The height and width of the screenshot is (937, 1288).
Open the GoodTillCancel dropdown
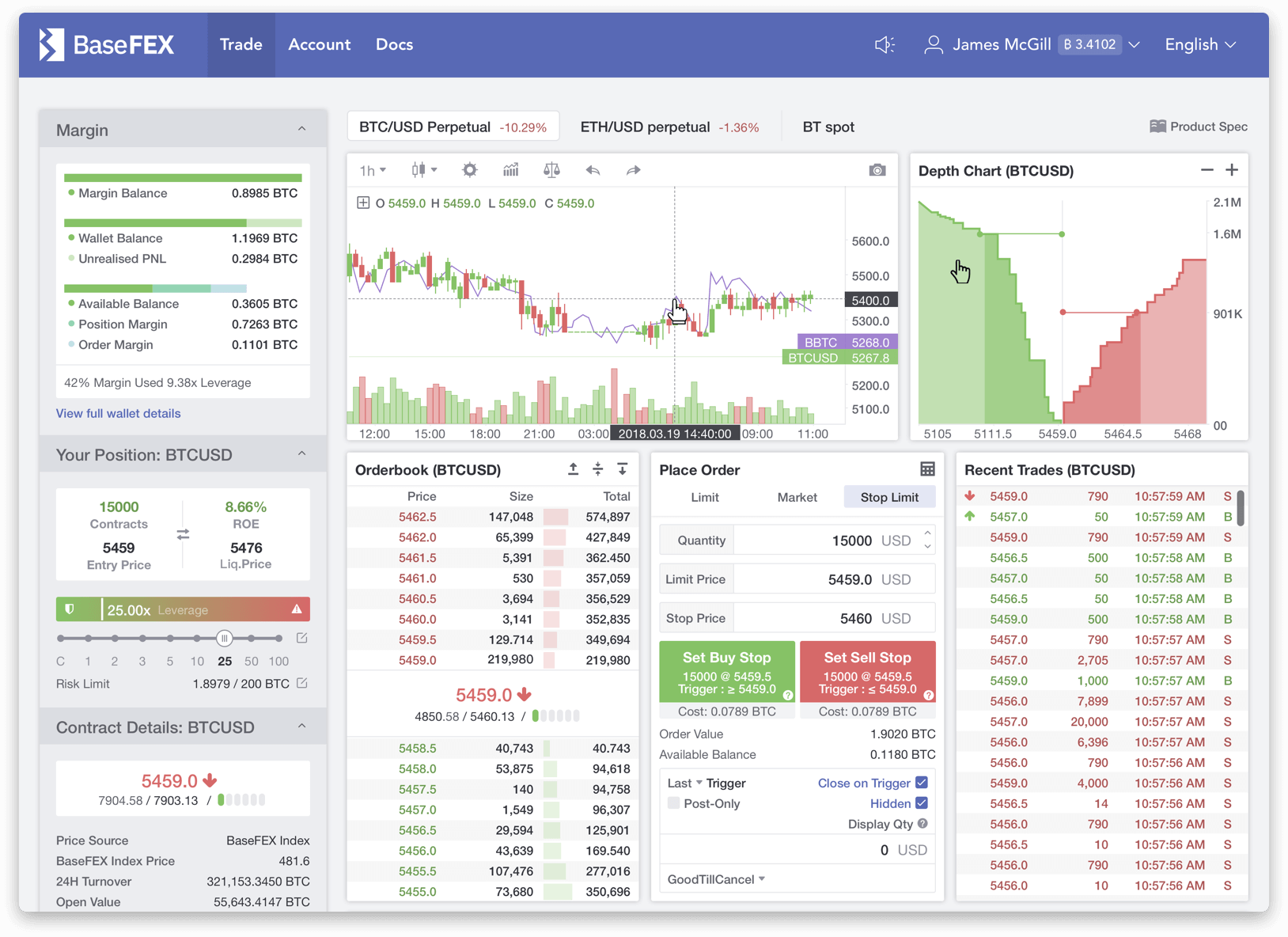coord(716,879)
